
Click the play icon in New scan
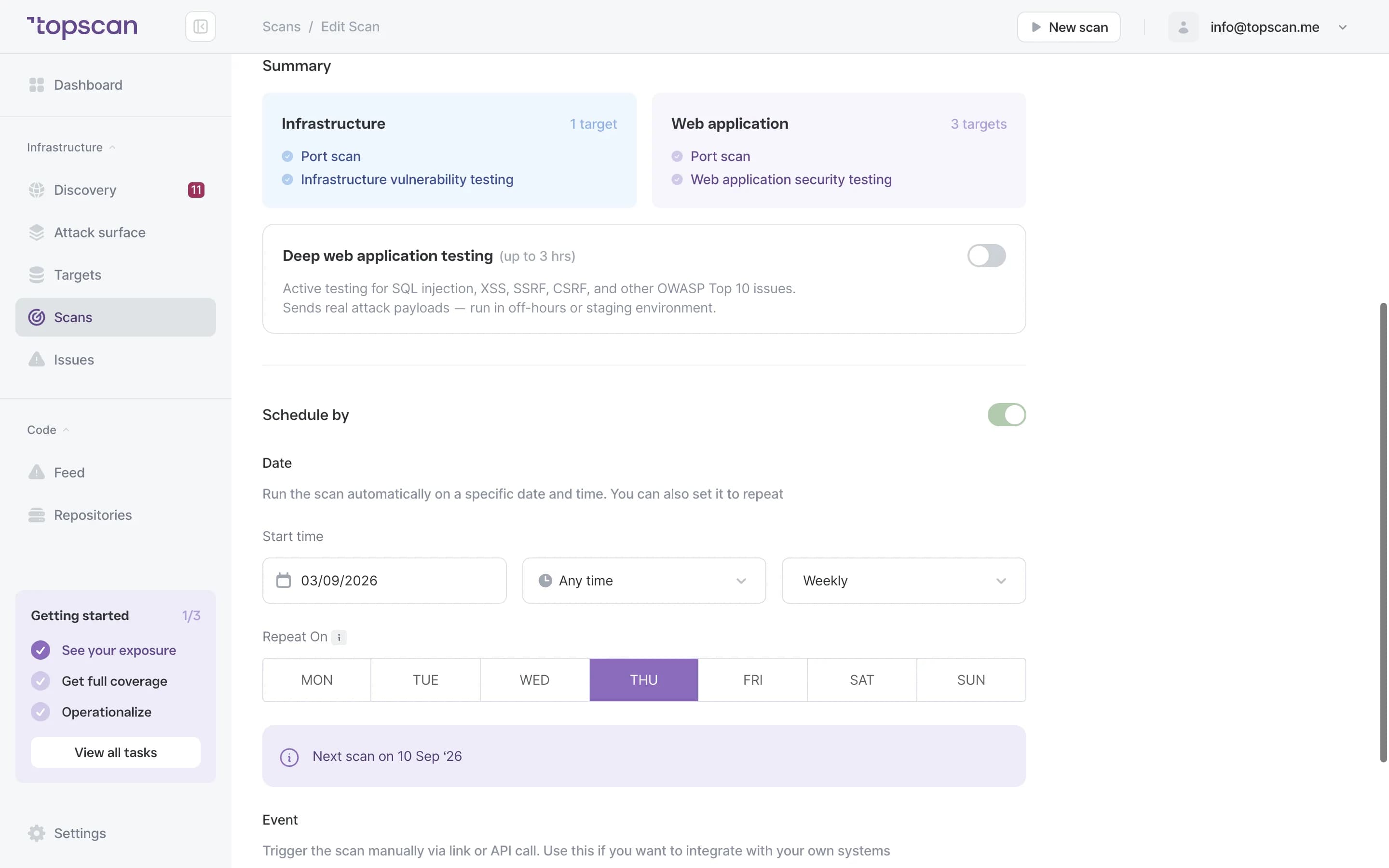1035,27
